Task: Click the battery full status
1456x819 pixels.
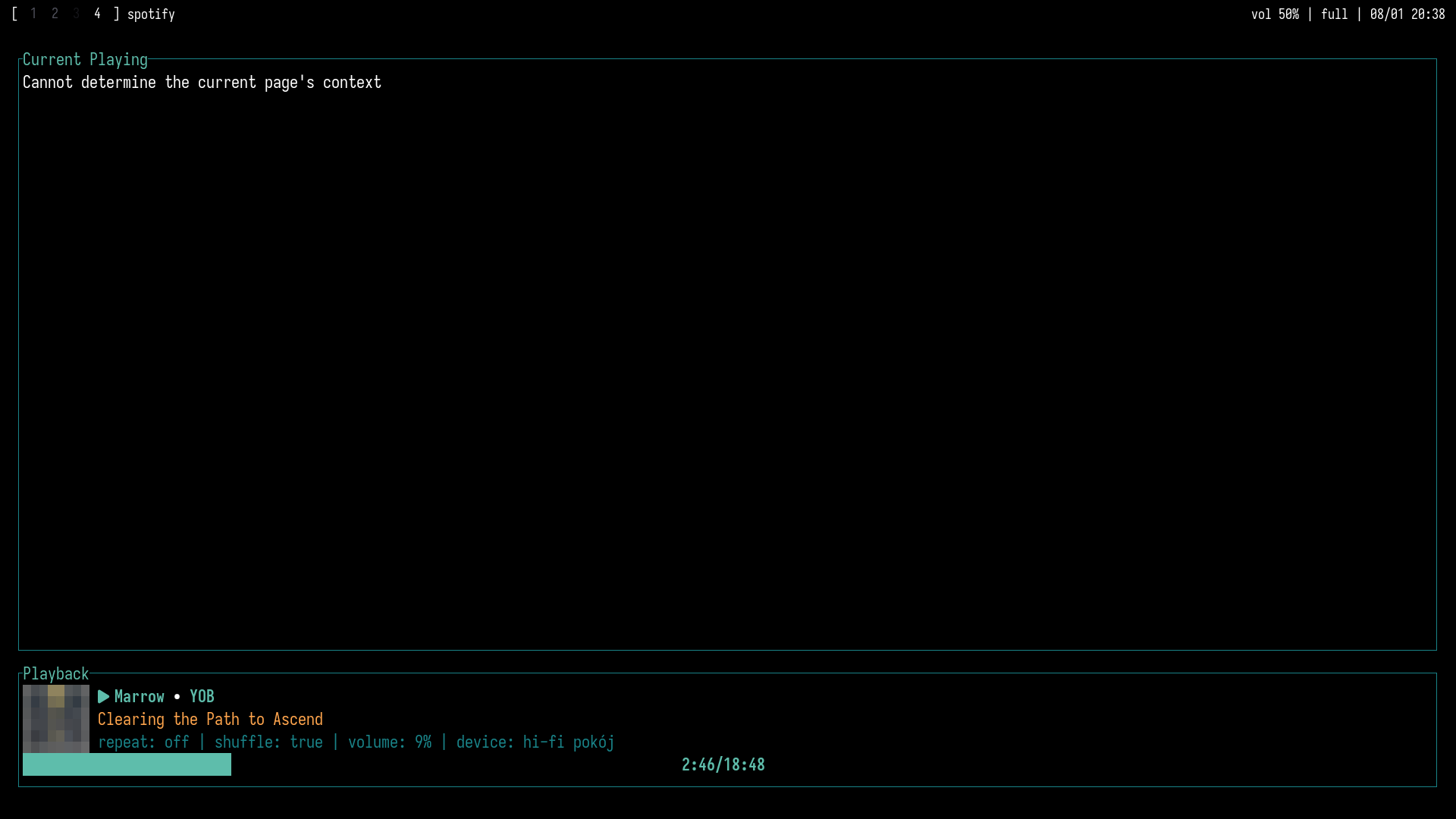Action: [x=1334, y=14]
